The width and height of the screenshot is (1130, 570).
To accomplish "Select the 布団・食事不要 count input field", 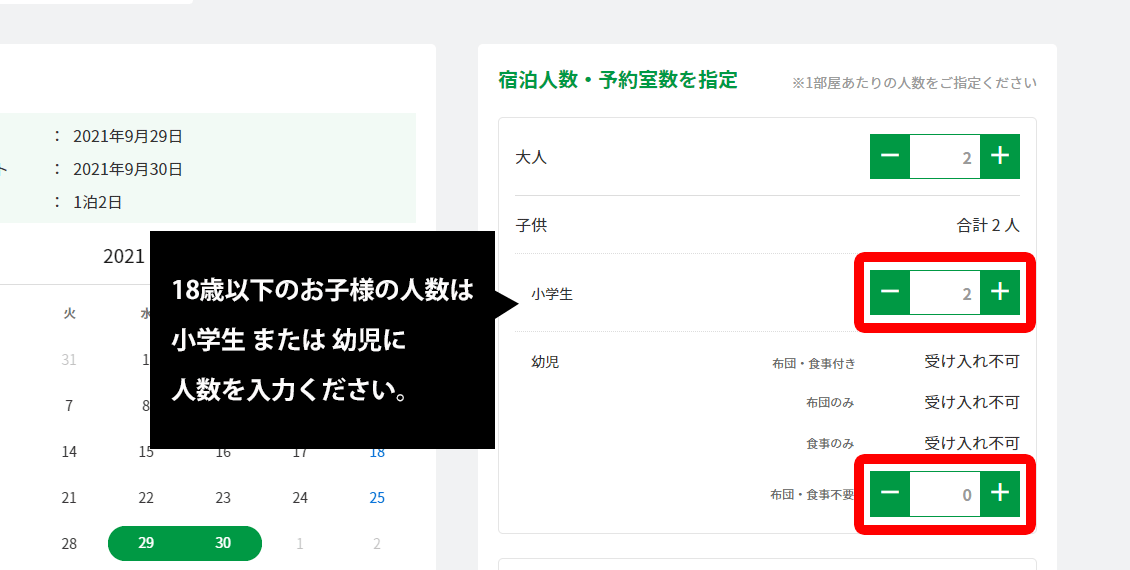I will (944, 493).
